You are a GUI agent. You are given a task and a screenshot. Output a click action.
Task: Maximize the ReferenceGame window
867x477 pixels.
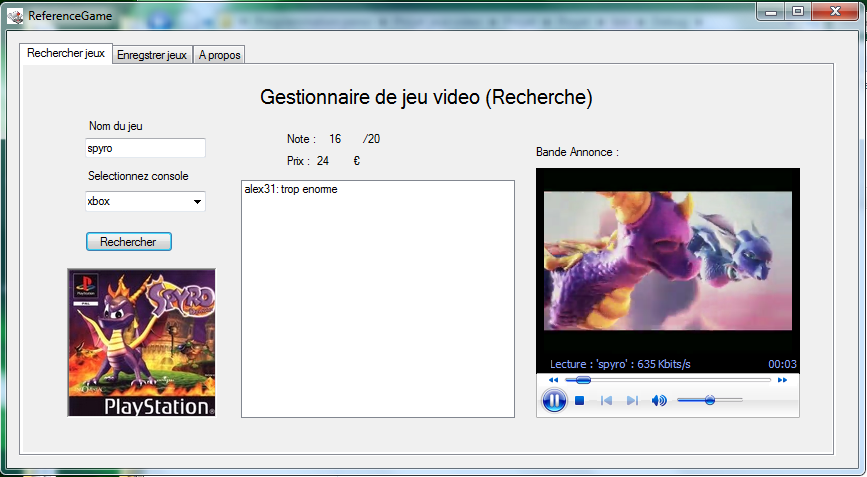pos(797,11)
